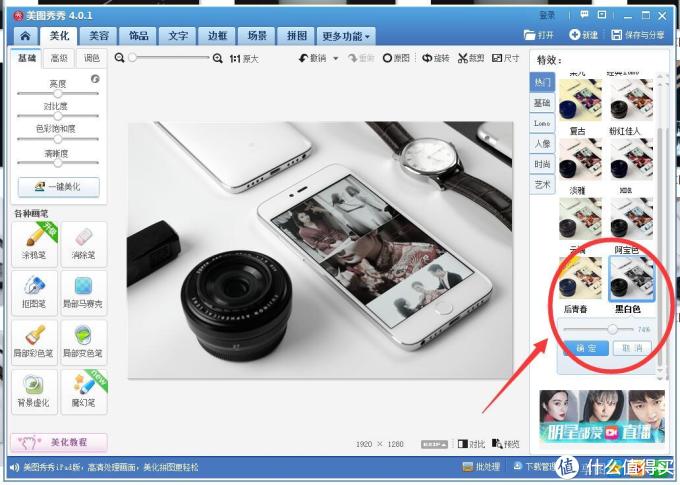Screen dimensions: 680x485
Task: Click 打开 to open an image
Action: 539,35
